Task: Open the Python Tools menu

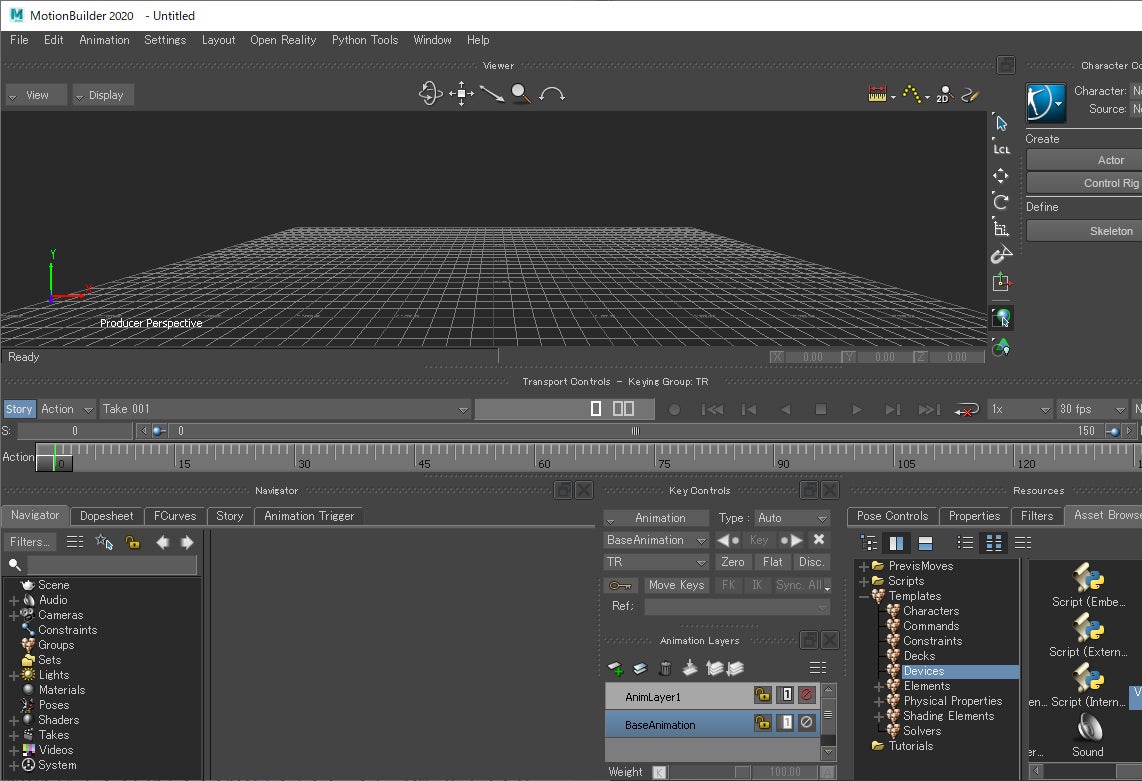Action: click(364, 40)
